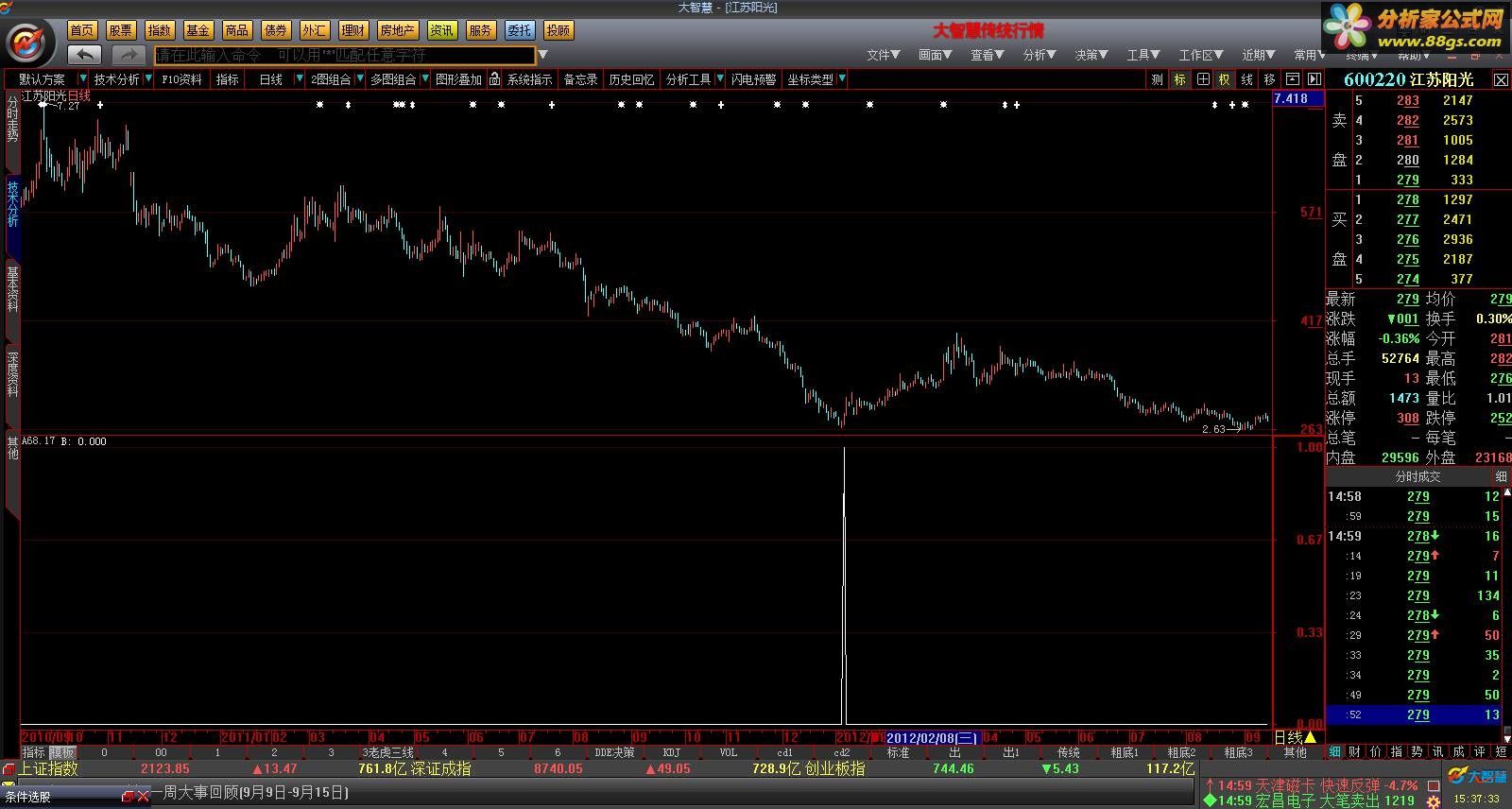The width and height of the screenshot is (1512, 809).
Task: Expand the 技术分析 dropdown arrow
Action: [148, 79]
